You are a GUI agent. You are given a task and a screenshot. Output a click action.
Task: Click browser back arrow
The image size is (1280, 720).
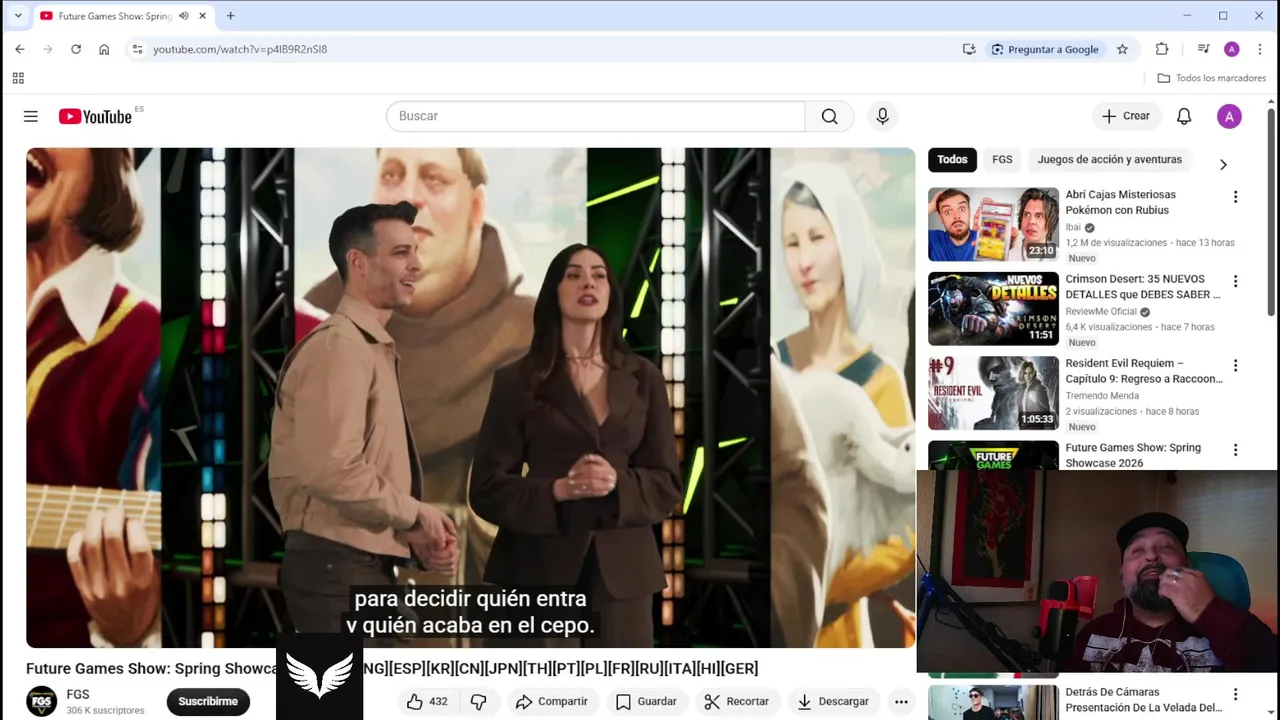(19, 49)
